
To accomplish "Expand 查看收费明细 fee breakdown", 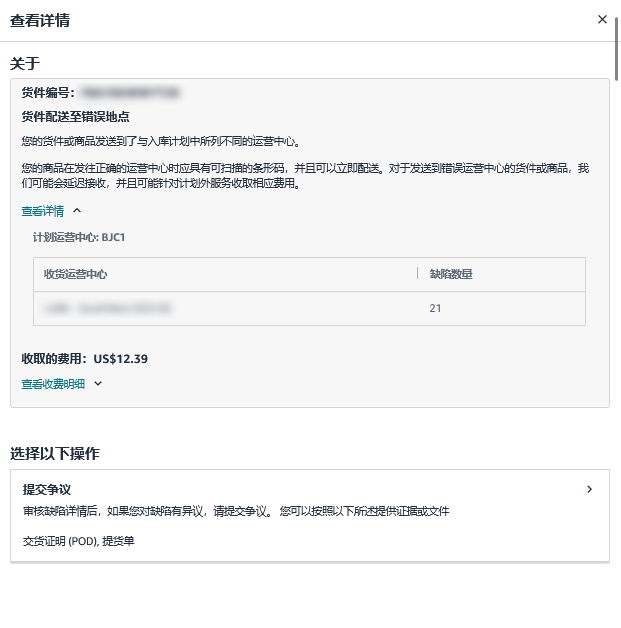I will (62, 384).
